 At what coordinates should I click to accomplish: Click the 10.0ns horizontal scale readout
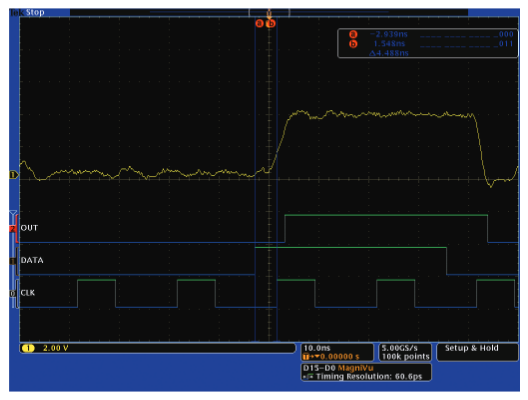pos(317,348)
